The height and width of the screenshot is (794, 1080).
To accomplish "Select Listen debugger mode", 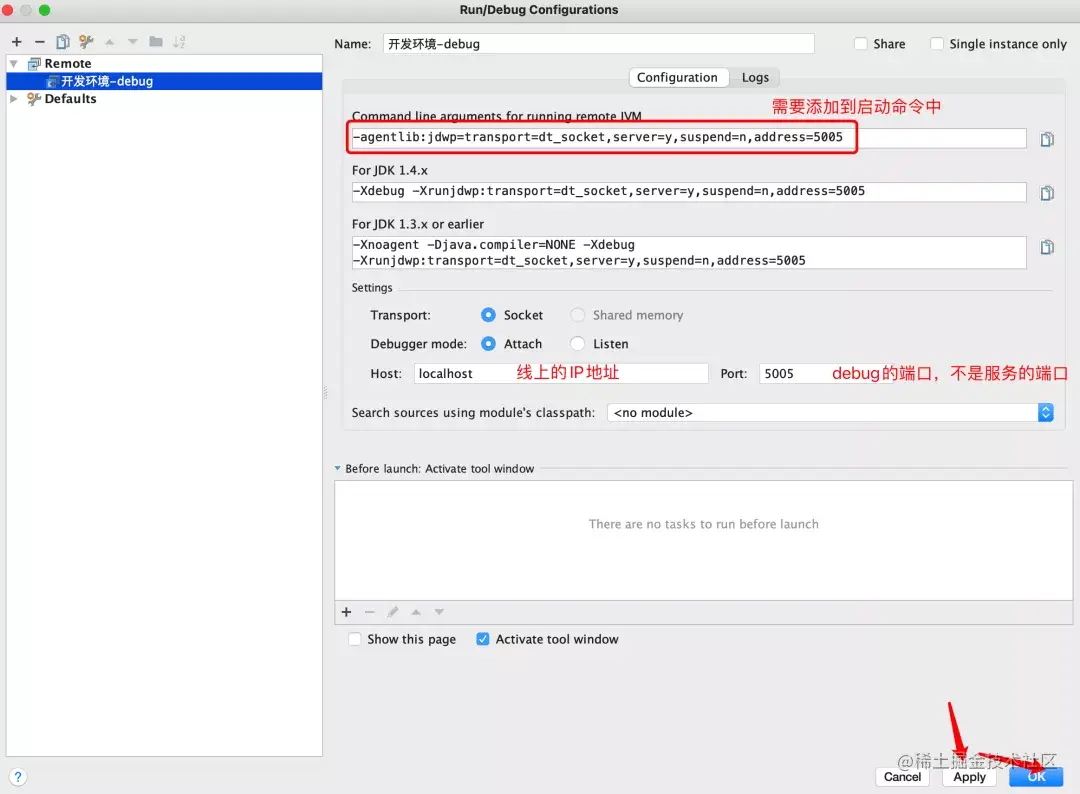I will coord(578,343).
